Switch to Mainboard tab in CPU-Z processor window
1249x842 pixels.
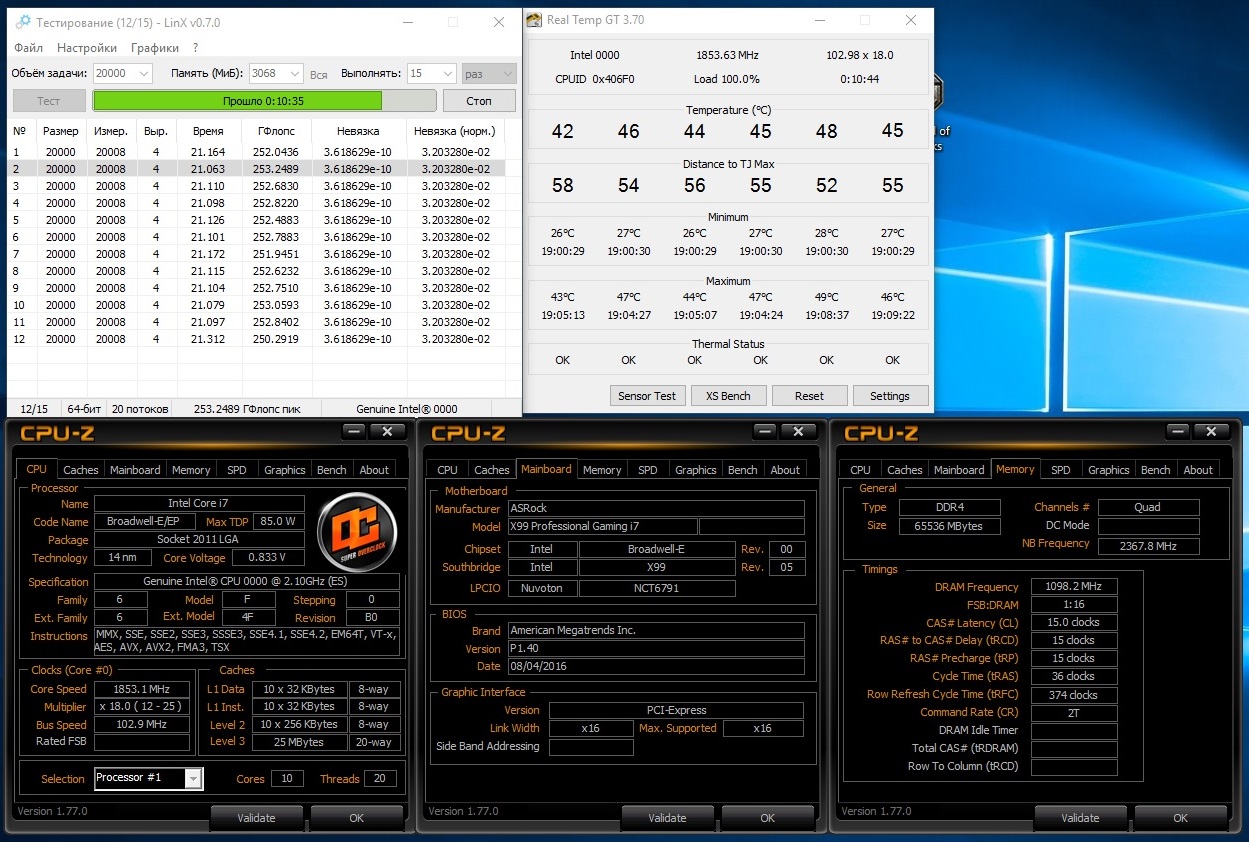(x=135, y=469)
